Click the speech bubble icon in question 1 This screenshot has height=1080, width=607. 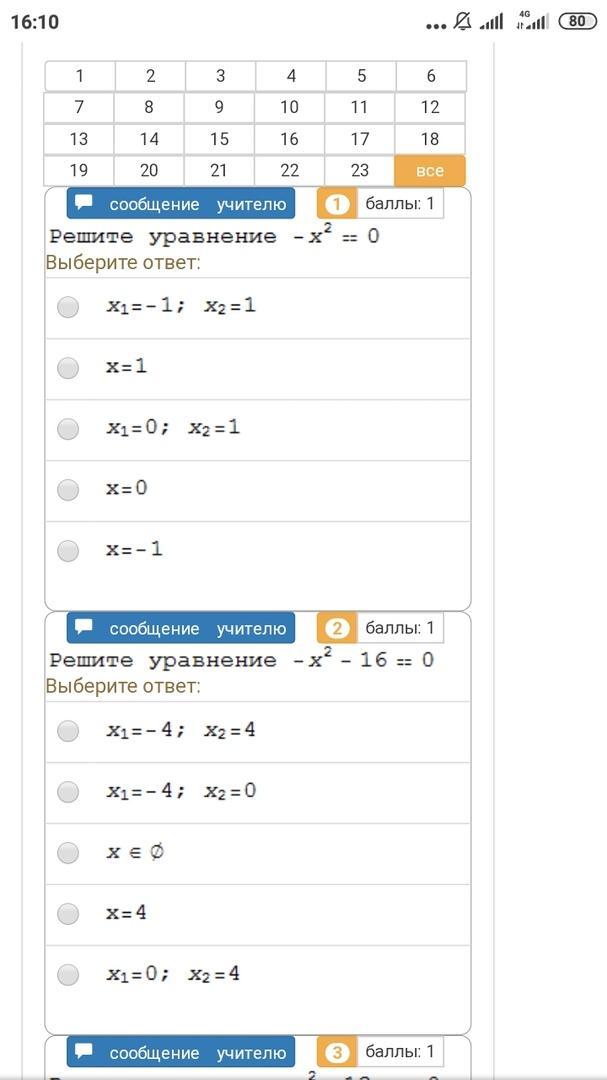(84, 203)
